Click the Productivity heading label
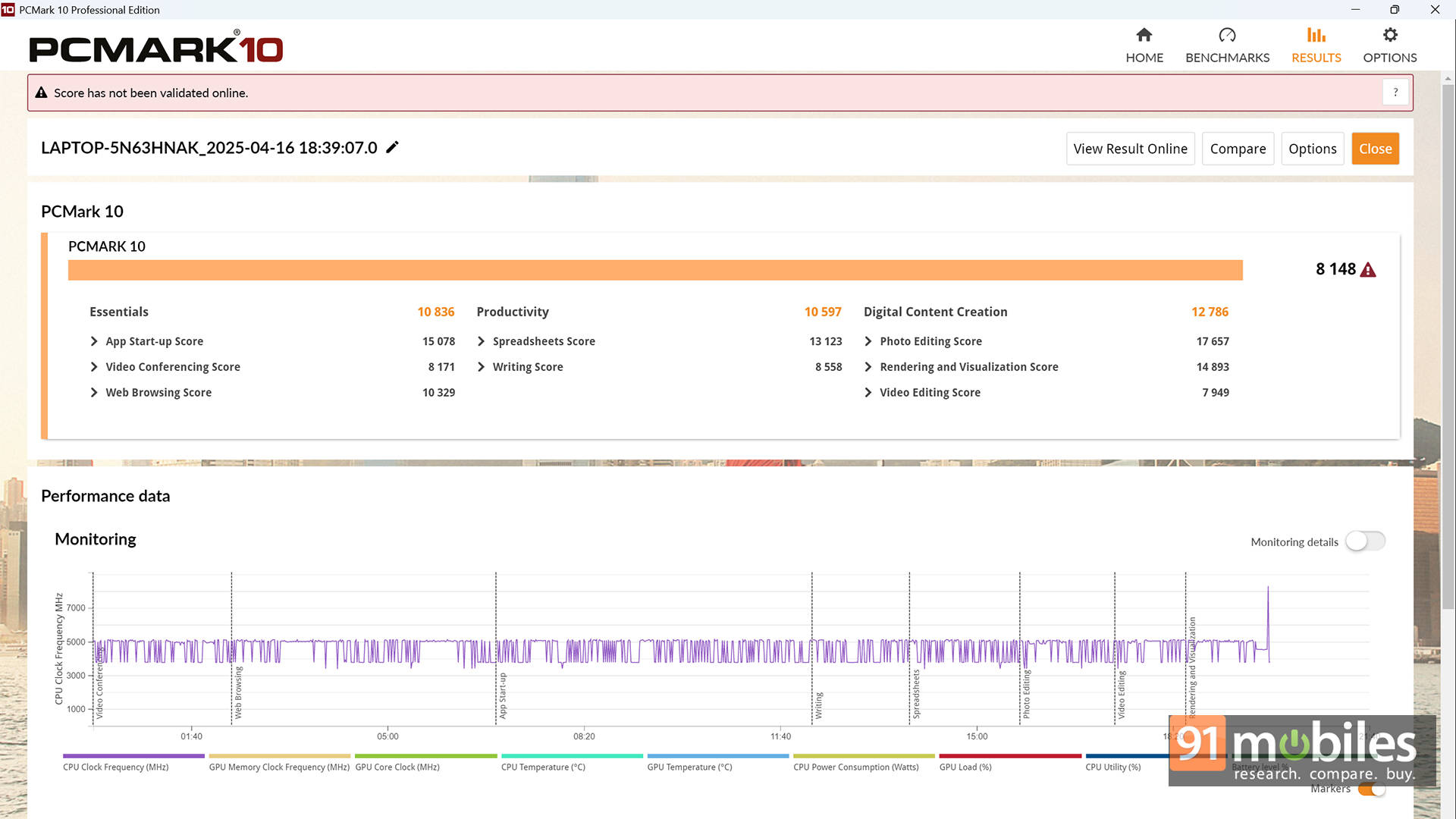1456x819 pixels. click(x=513, y=312)
